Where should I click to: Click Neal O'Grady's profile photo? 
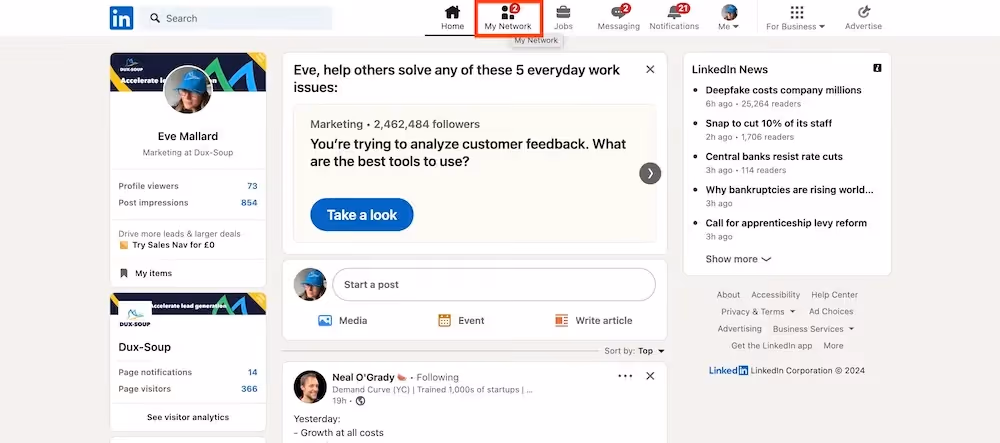310,387
